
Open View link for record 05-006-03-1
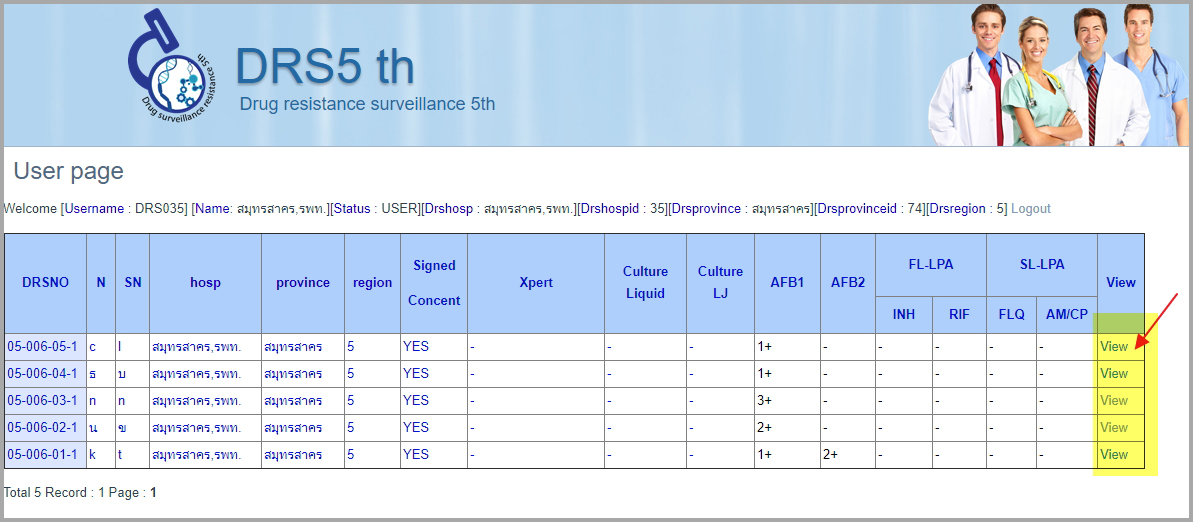point(1113,401)
